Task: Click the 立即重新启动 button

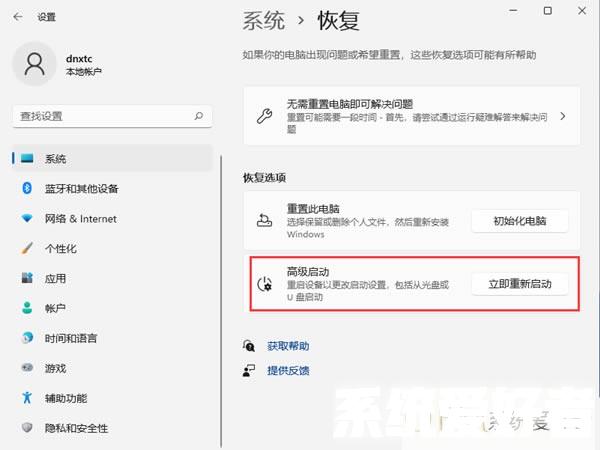Action: click(519, 284)
